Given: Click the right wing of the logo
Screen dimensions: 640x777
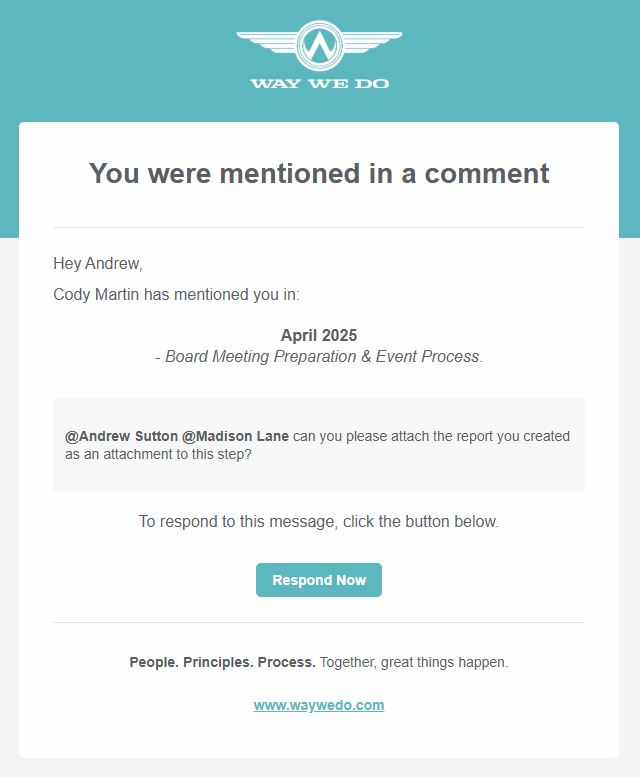Looking at the screenshot, I should click(x=373, y=42).
